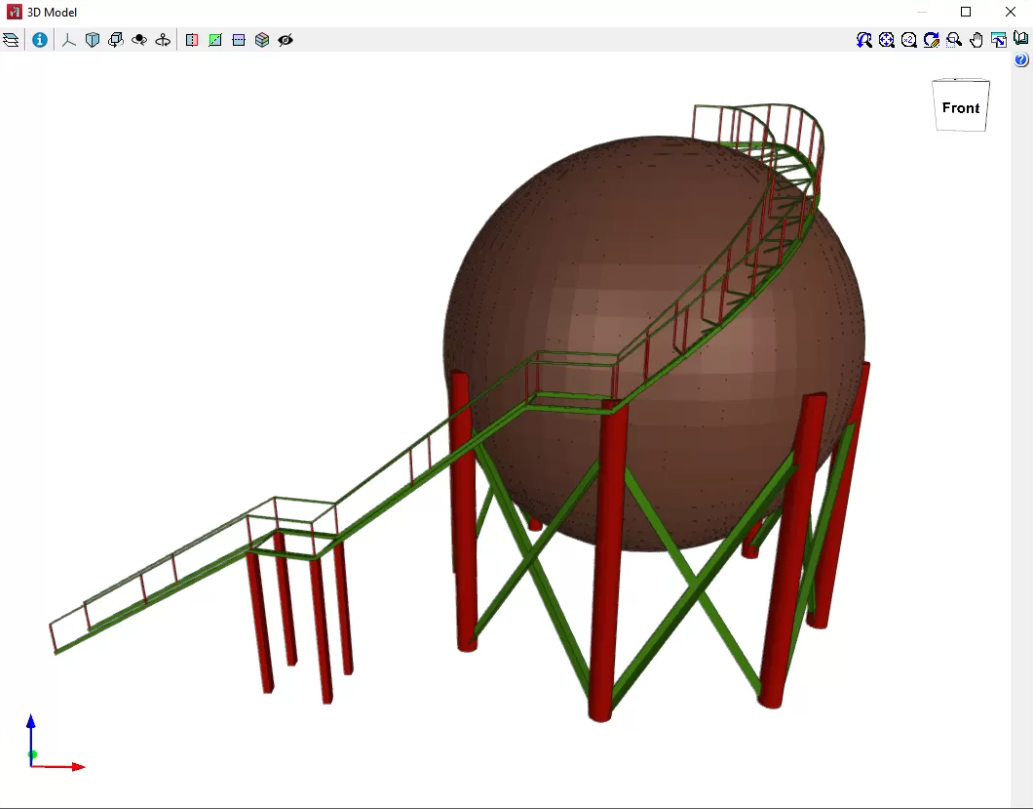The width and height of the screenshot is (1033, 809).
Task: Click the multicolored layered cube icon
Action: pos(262,40)
